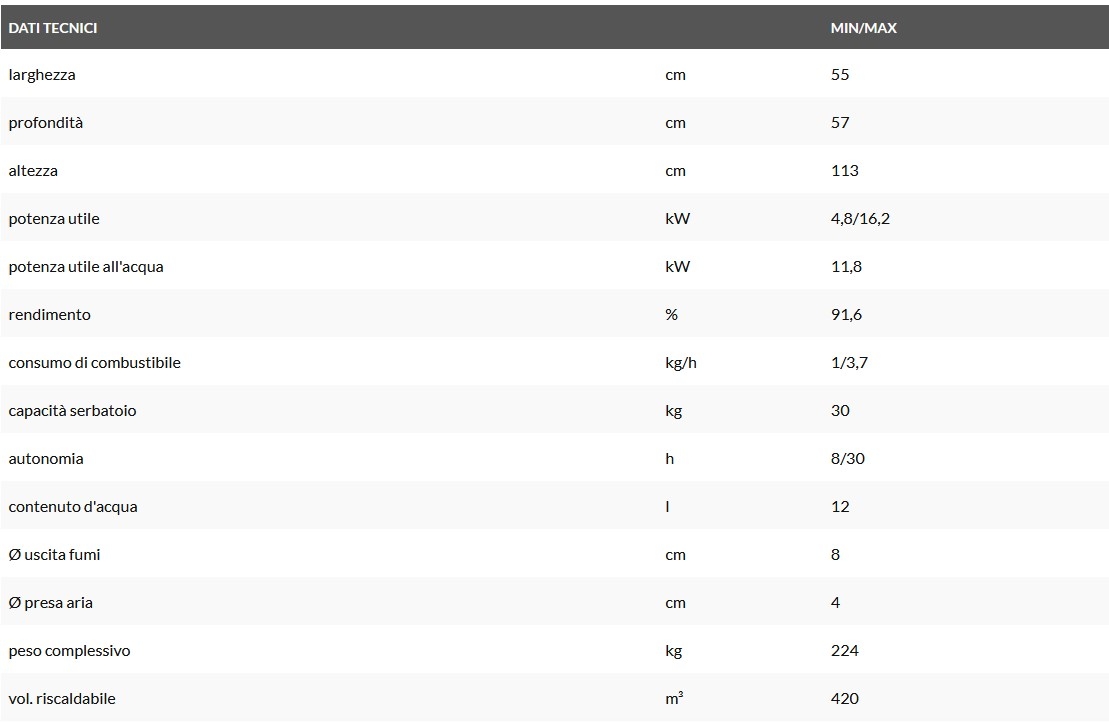Select the Ø uscita fumi label

click(55, 555)
